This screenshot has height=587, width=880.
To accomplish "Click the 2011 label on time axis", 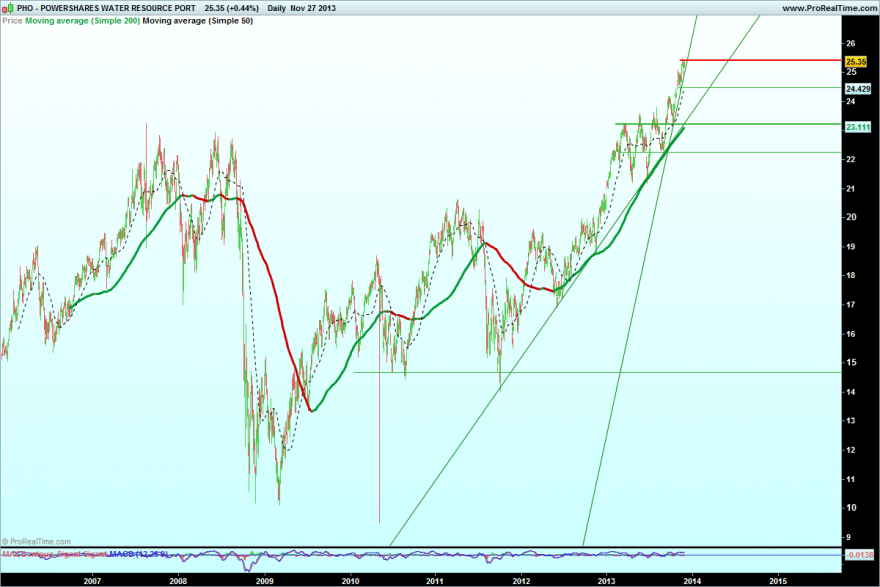I will [436, 581].
